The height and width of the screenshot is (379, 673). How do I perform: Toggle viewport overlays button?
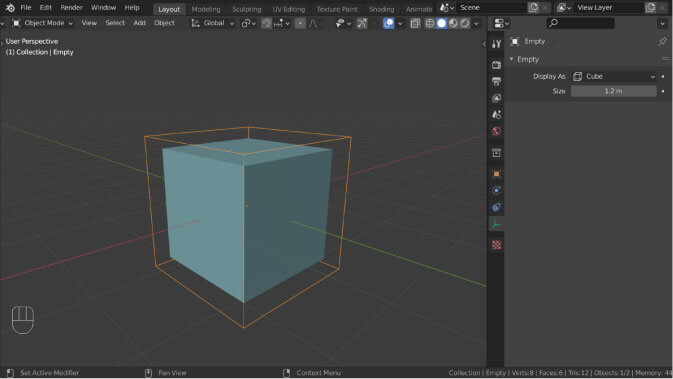(388, 23)
